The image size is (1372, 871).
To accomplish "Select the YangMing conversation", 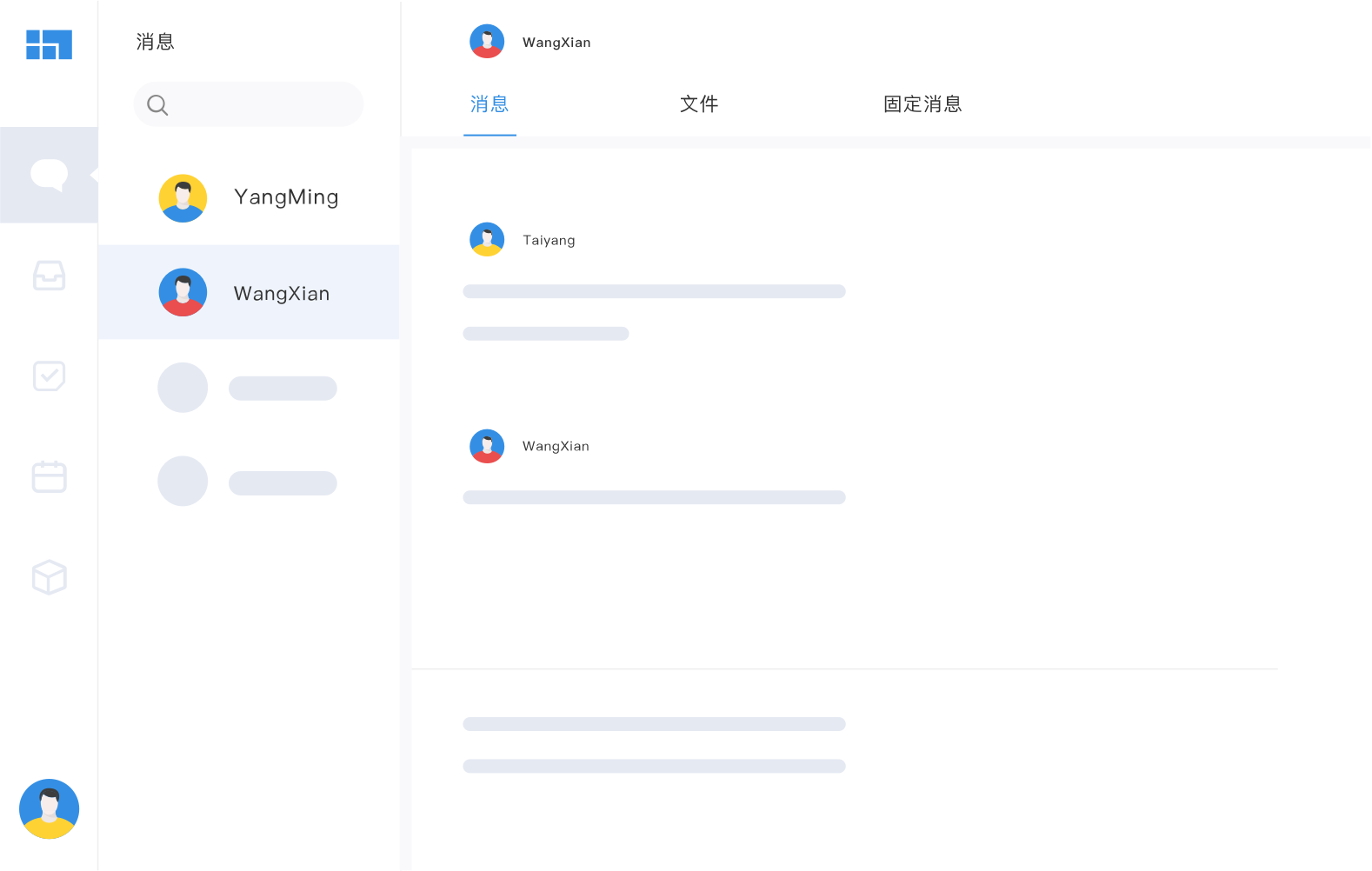I will 249,198.
